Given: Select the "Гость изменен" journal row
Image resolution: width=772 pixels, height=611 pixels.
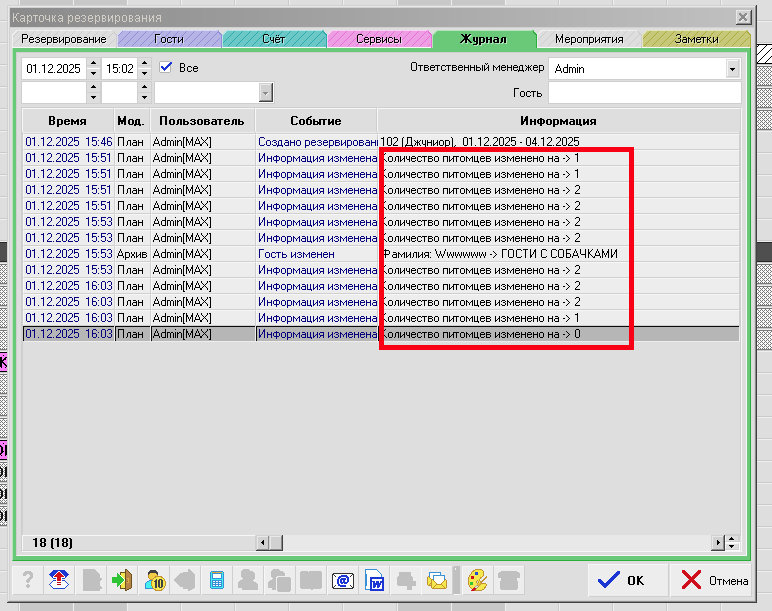Looking at the screenshot, I should [x=300, y=254].
